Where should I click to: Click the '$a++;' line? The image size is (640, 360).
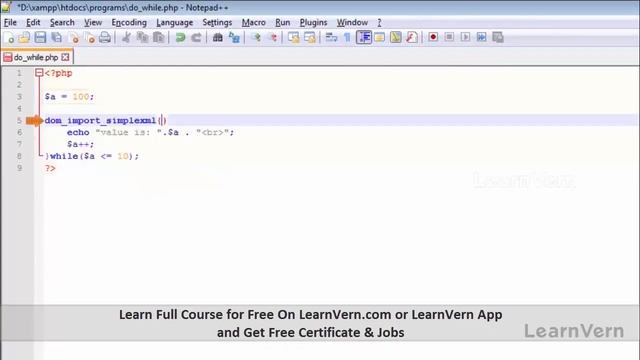tap(80, 144)
